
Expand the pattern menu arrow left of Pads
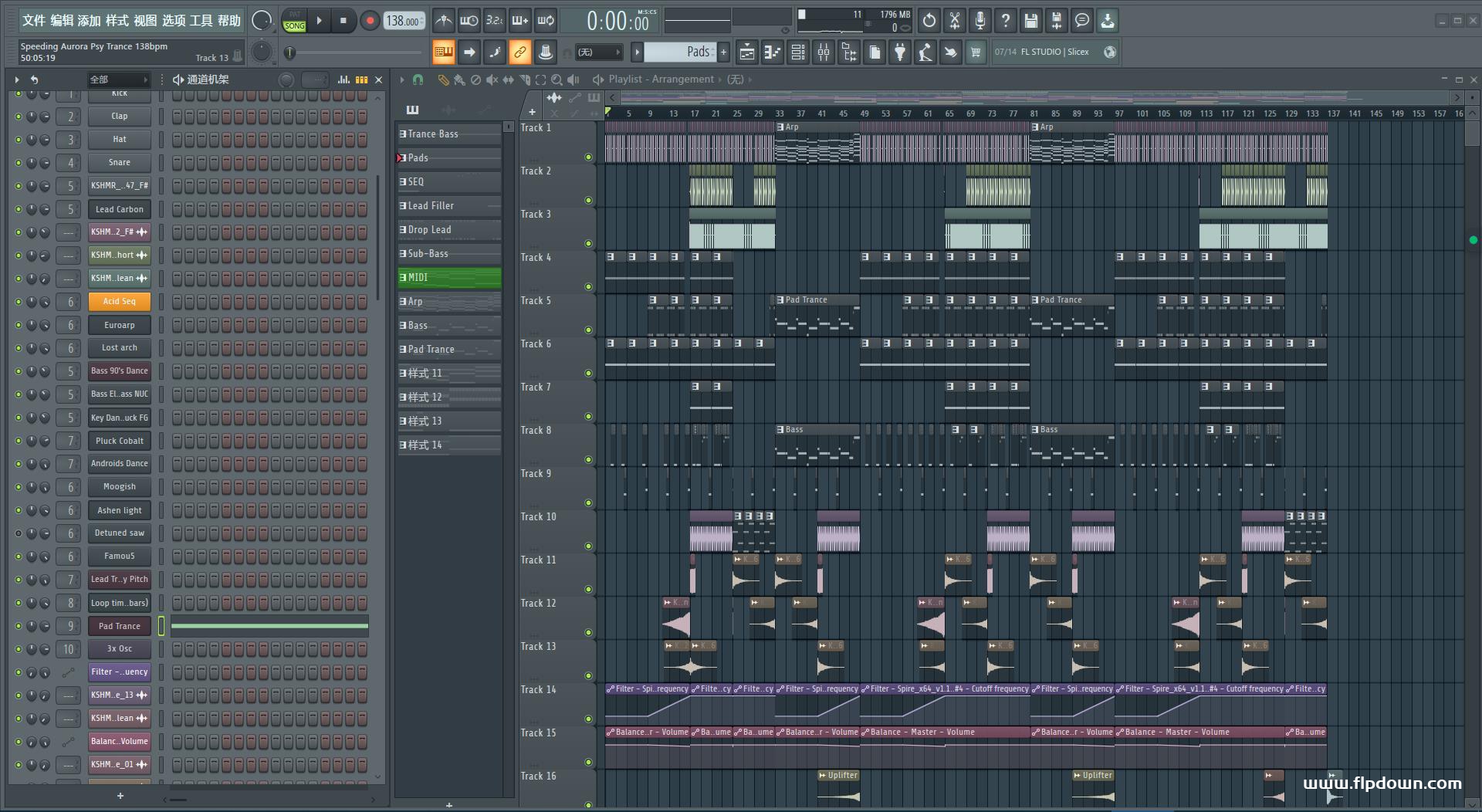pyautogui.click(x=637, y=52)
